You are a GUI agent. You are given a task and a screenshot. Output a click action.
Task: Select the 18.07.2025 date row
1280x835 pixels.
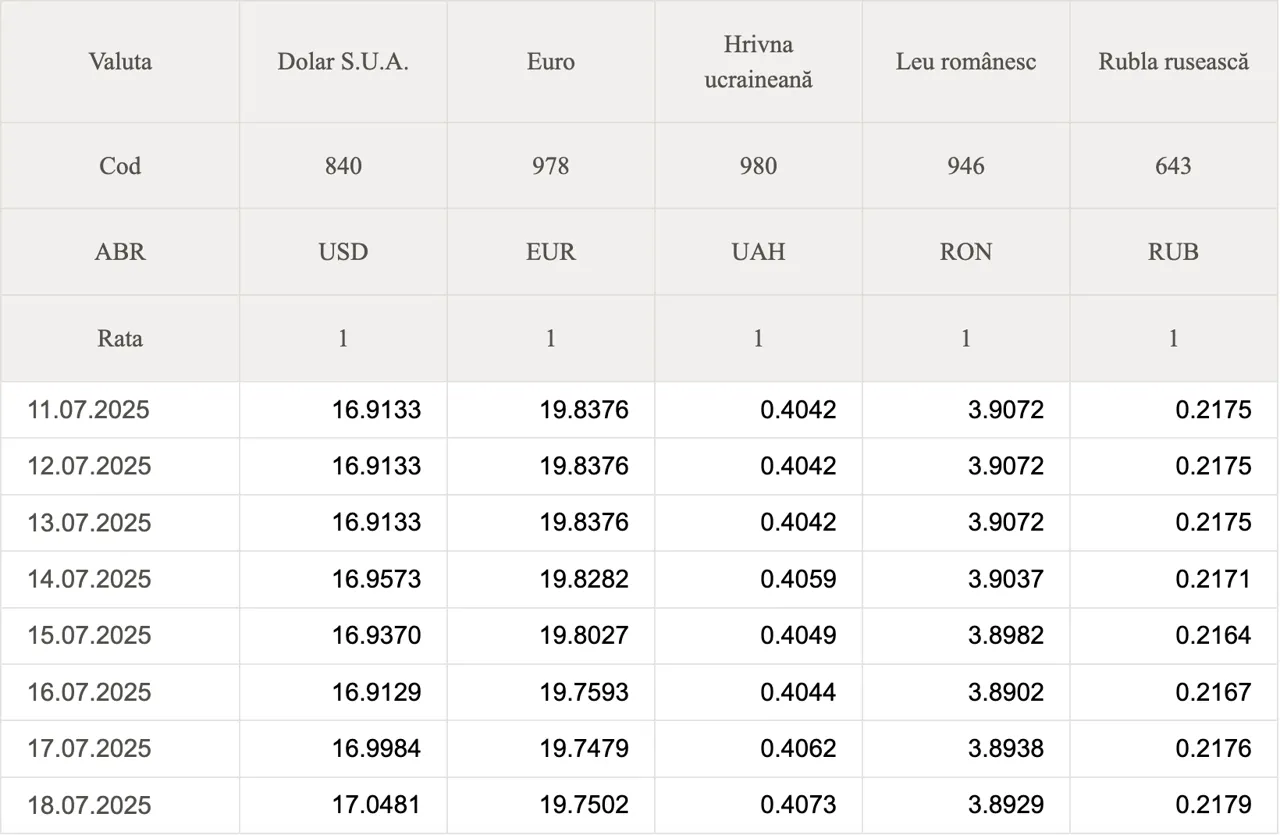pyautogui.click(x=640, y=805)
